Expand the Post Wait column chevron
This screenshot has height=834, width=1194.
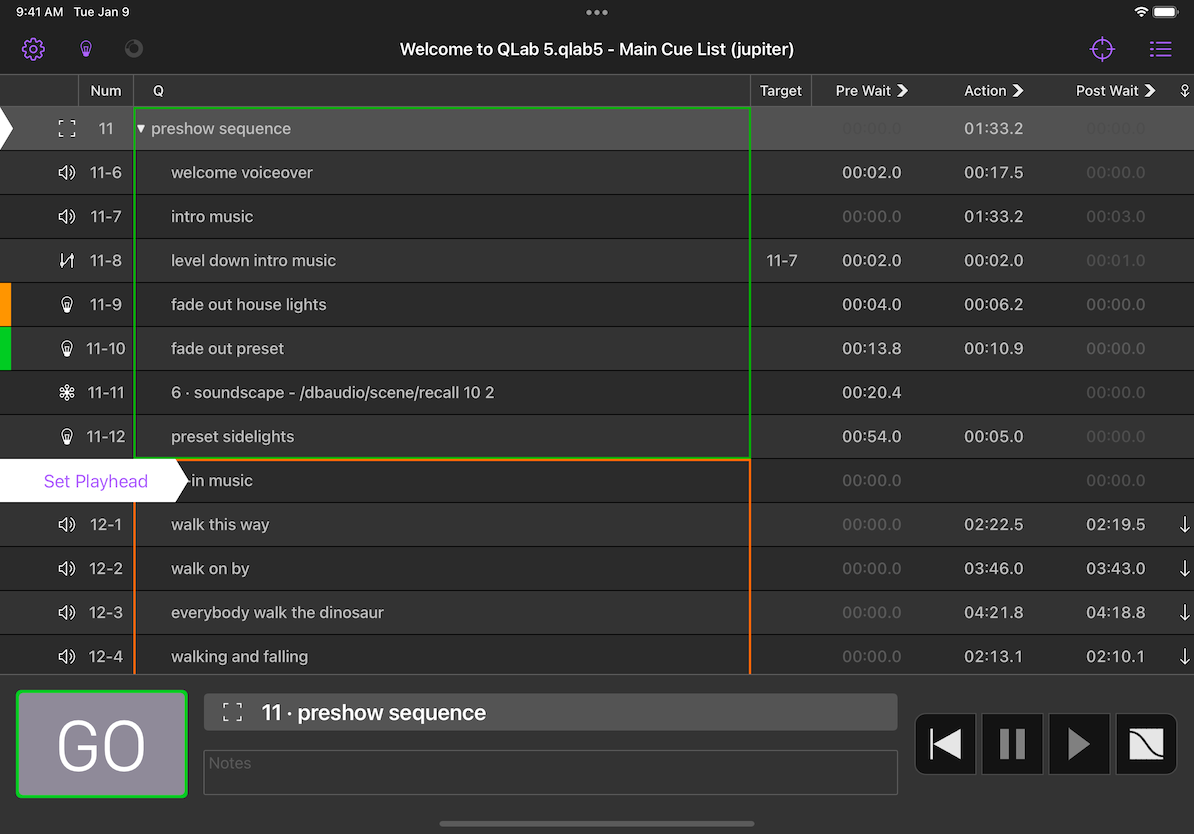[x=1150, y=91]
